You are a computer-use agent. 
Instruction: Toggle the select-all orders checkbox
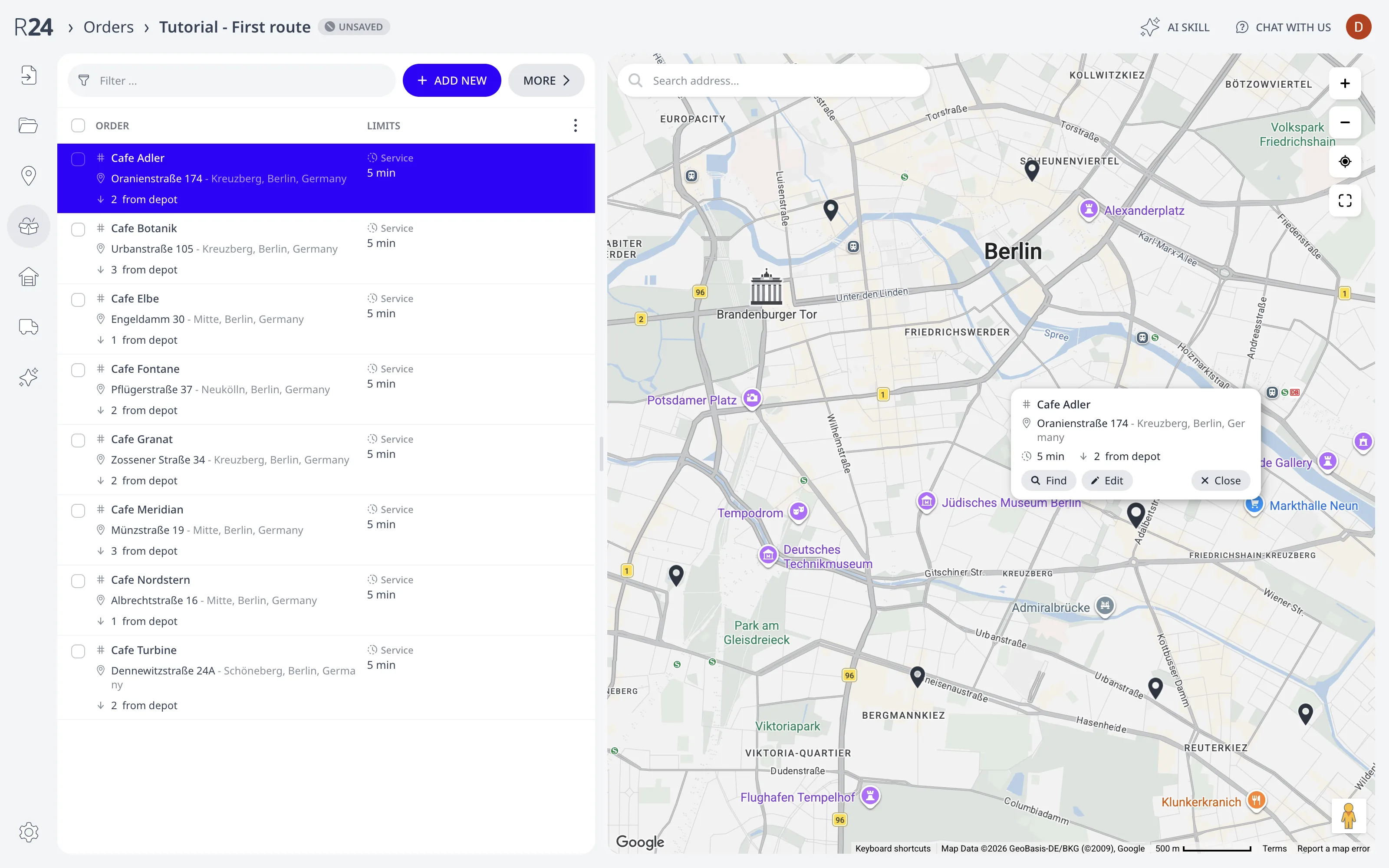click(x=78, y=126)
